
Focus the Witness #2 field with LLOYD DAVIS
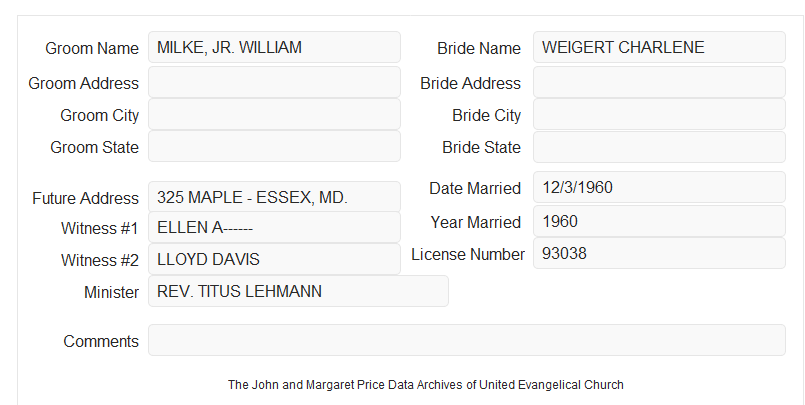tap(274, 259)
